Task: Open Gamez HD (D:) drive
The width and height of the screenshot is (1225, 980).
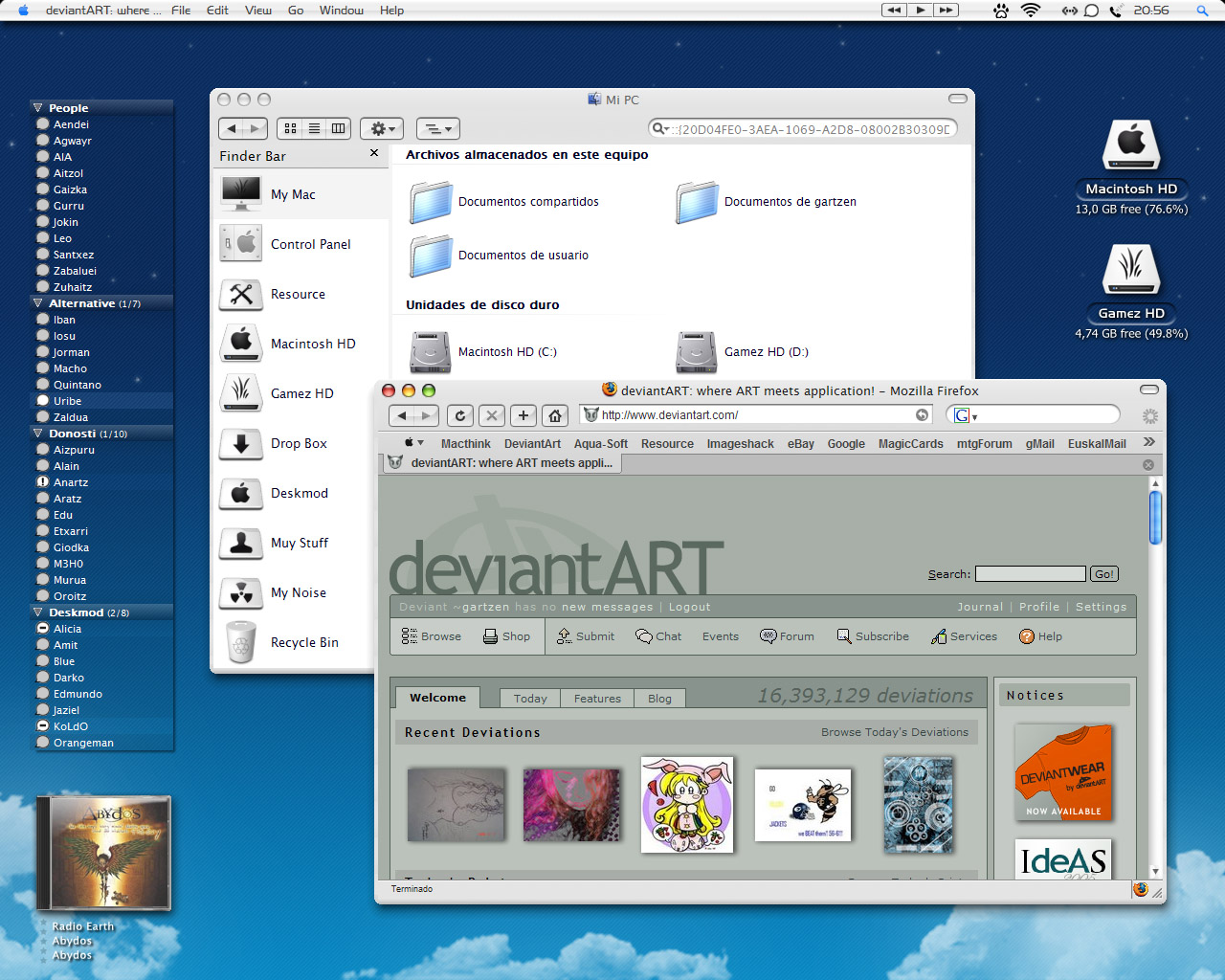Action: pyautogui.click(x=743, y=352)
